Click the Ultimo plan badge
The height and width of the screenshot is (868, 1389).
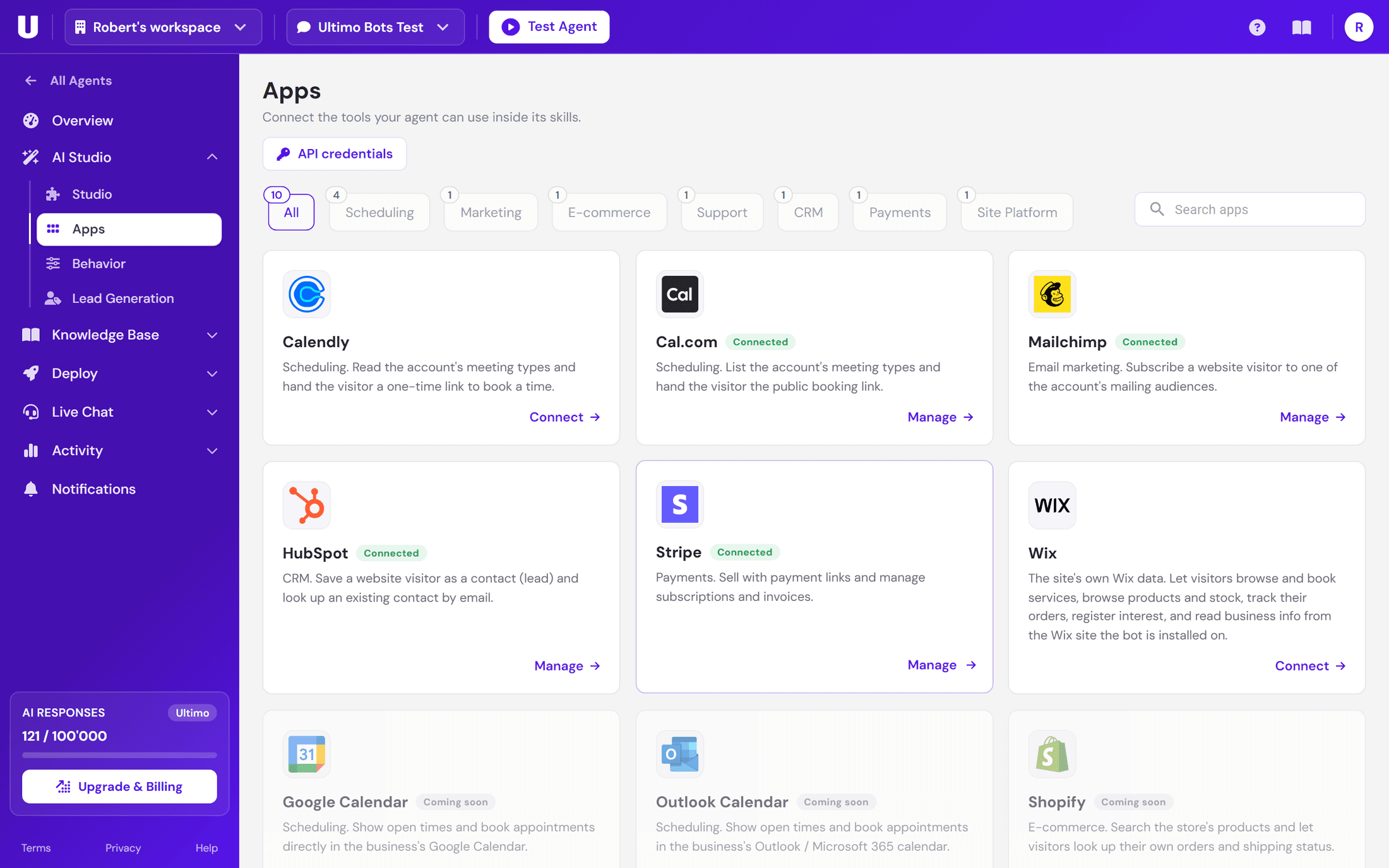[192, 713]
